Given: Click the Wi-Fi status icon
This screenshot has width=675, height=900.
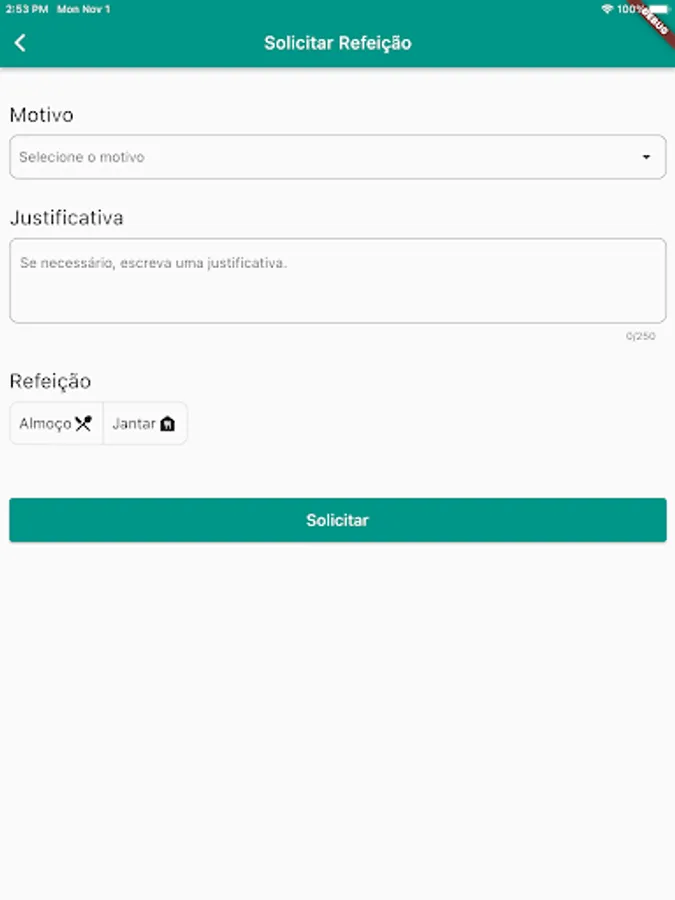Looking at the screenshot, I should (606, 9).
